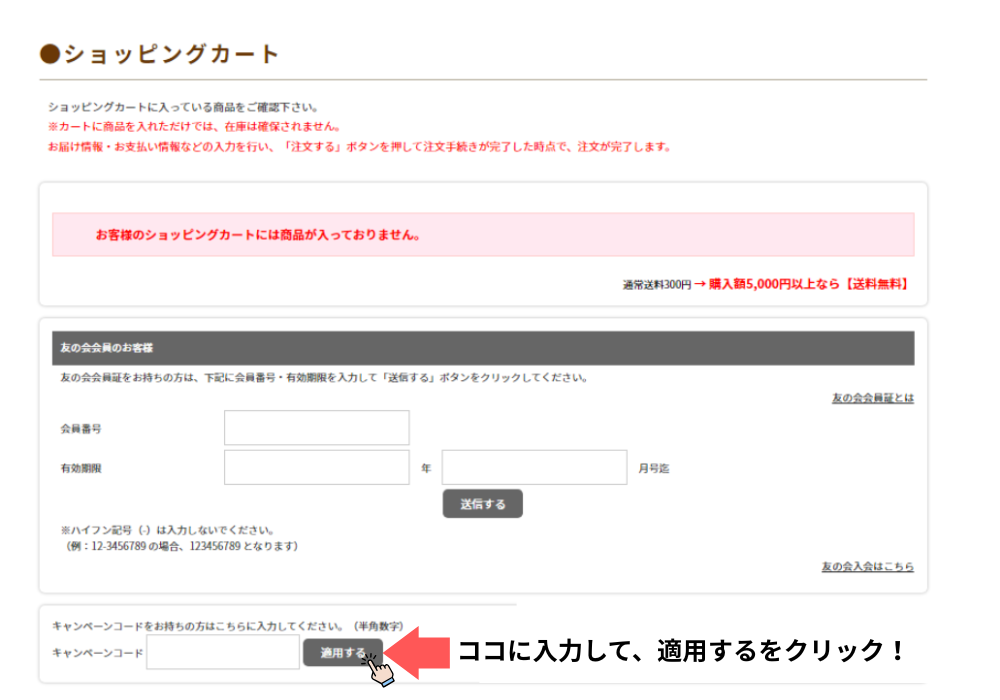1000x700 pixels.
Task: Click the 有効期限 field label
Action: click(81, 468)
